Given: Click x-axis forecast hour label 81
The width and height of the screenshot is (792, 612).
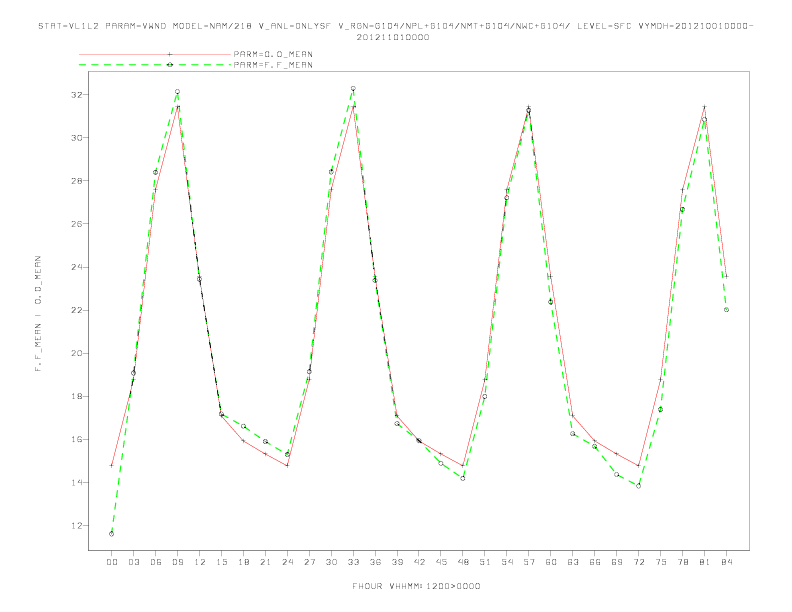Looking at the screenshot, I should tap(705, 562).
